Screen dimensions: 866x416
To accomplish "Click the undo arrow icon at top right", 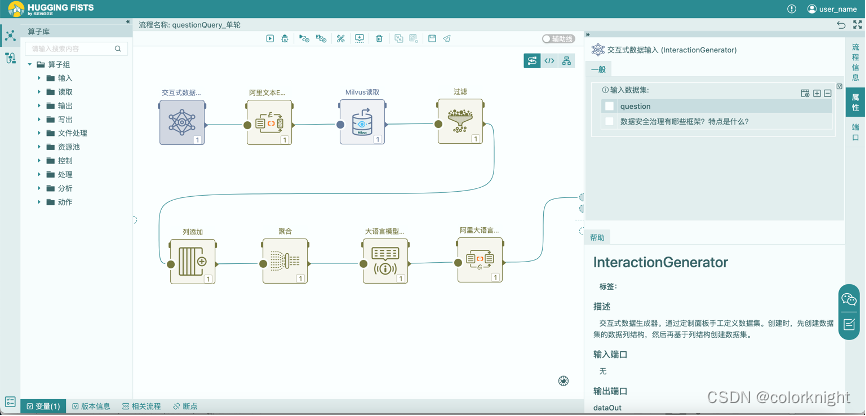I will point(841,25).
